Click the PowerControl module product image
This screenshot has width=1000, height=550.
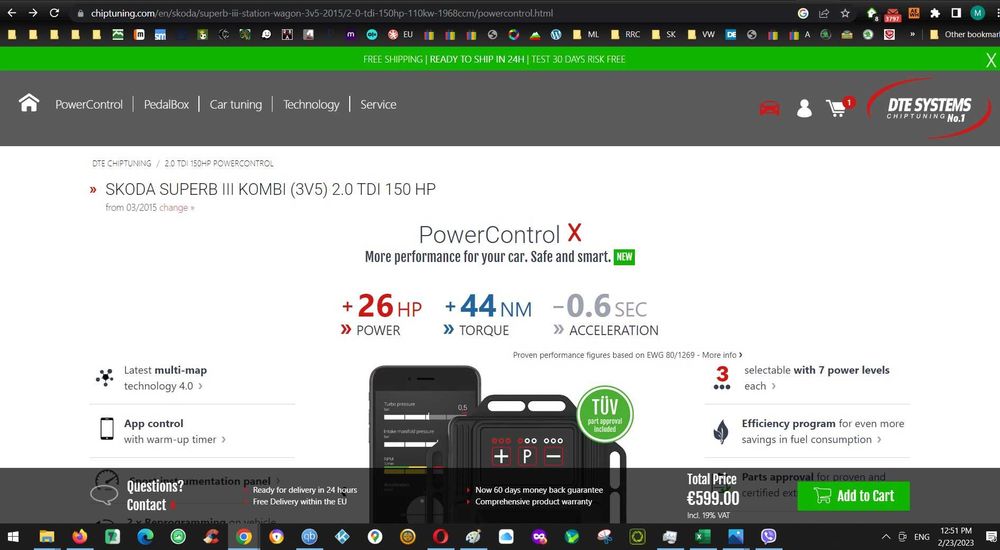click(x=529, y=456)
